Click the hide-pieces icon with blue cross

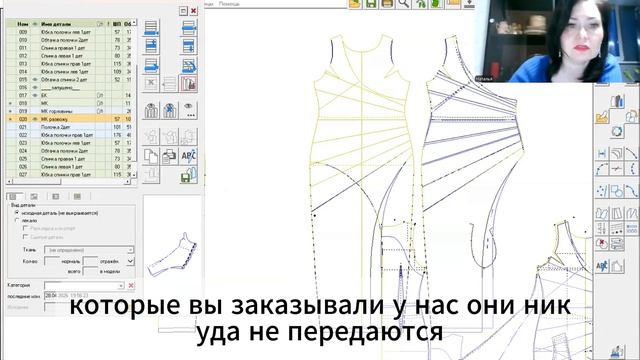tap(170, 111)
